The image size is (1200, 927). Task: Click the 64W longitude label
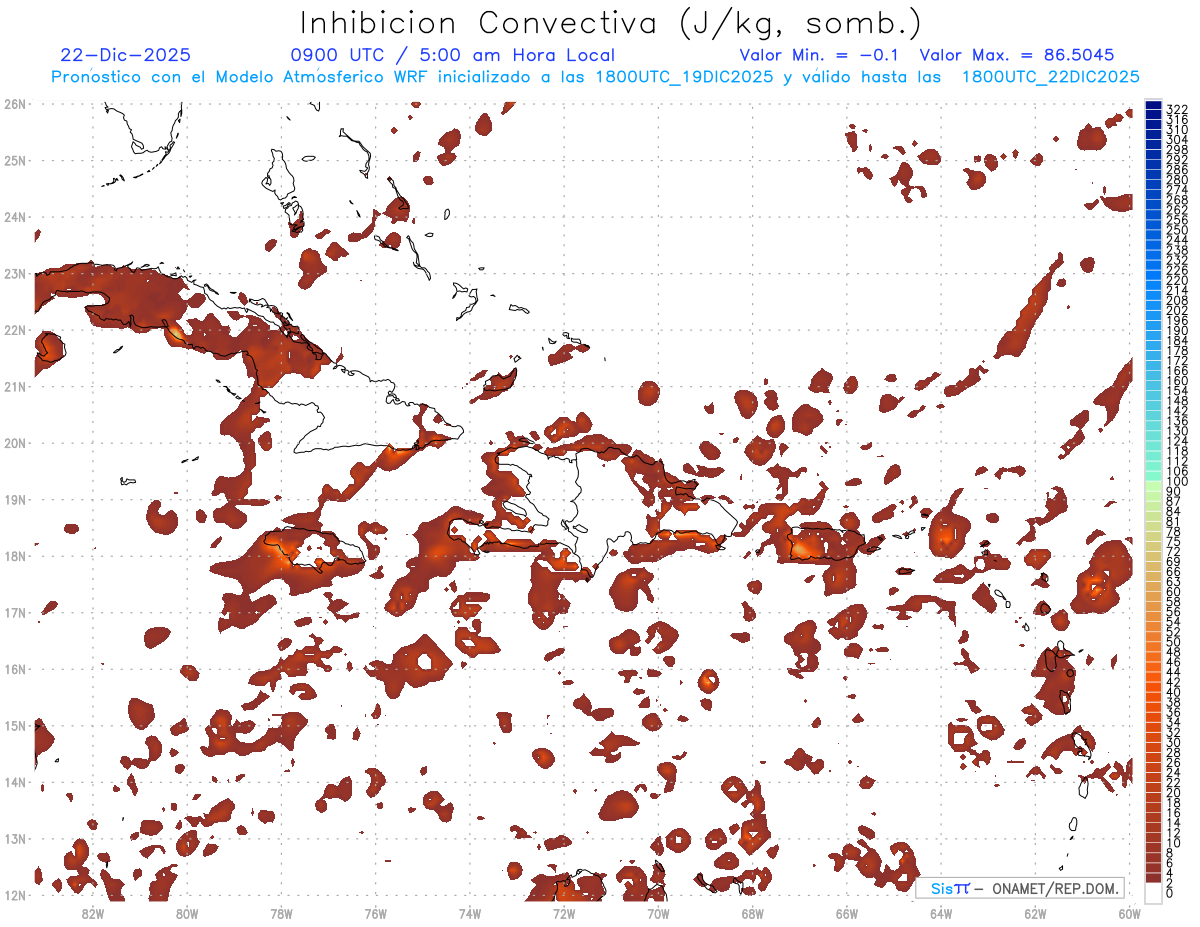[x=941, y=912]
